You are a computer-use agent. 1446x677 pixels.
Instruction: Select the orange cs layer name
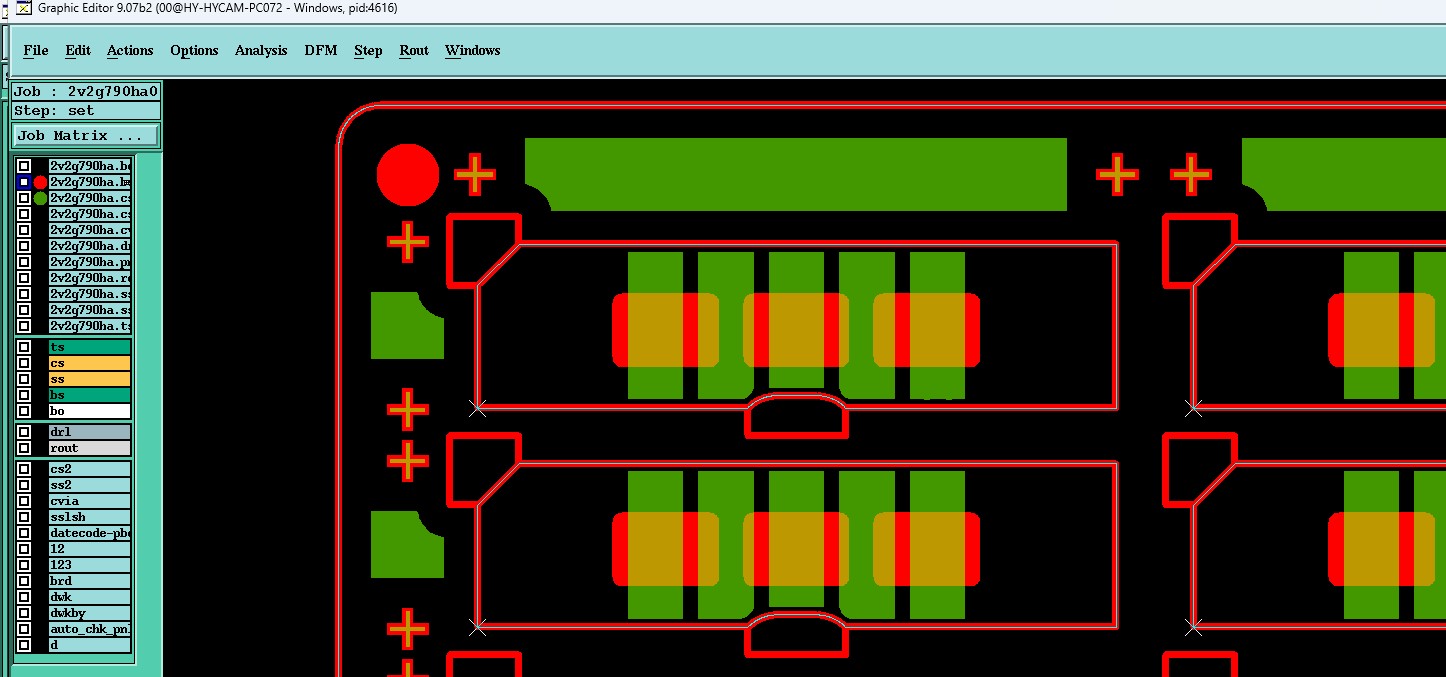coord(89,363)
